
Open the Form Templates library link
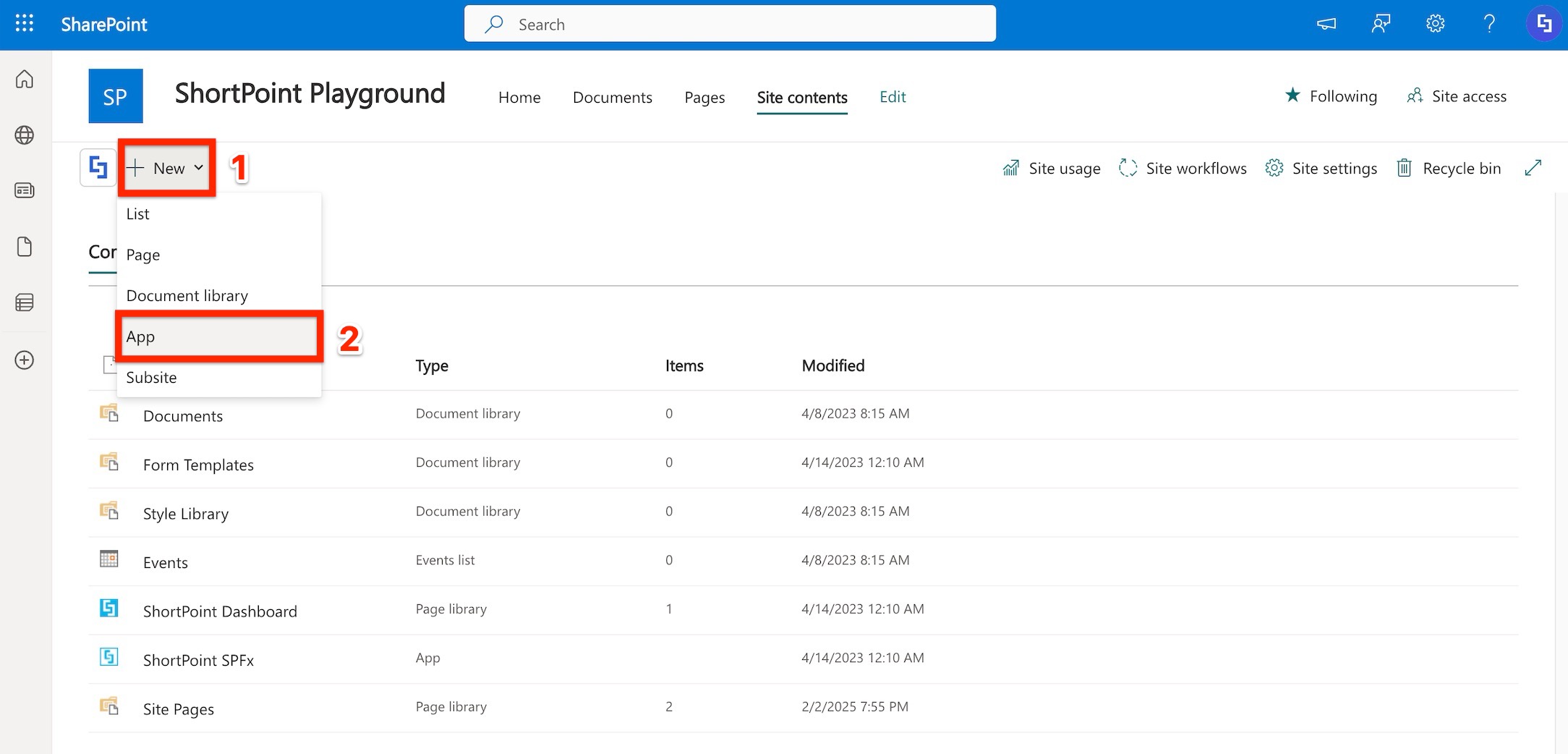pos(198,465)
